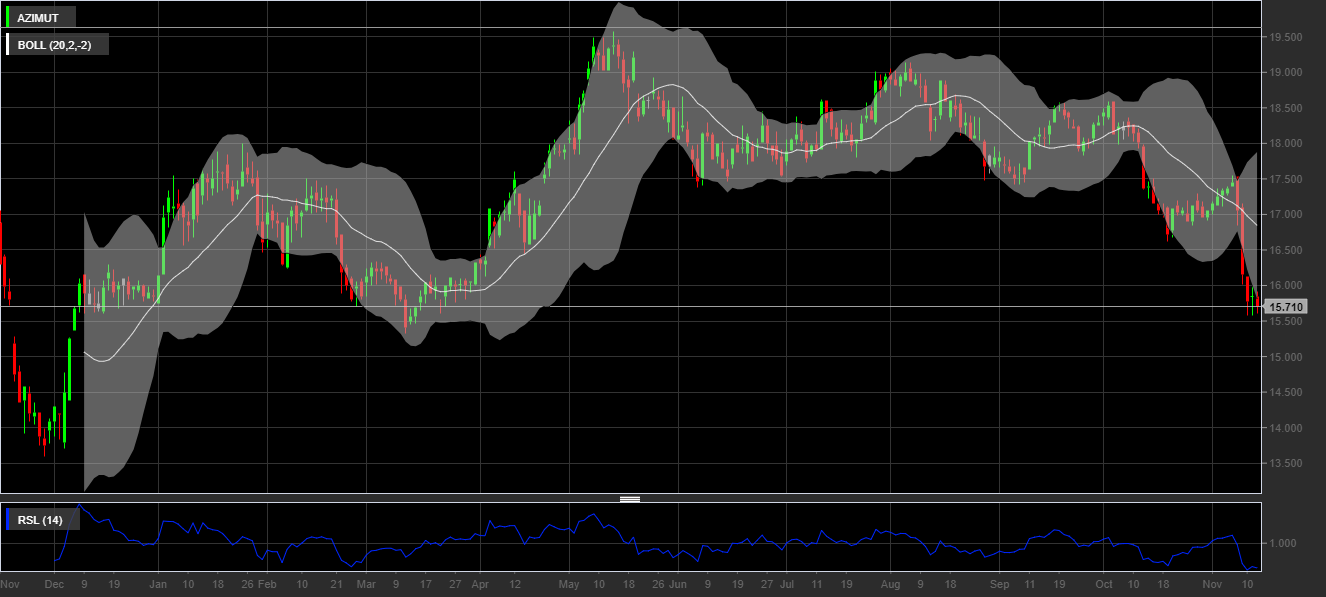Click the 17.500 price axis label
The width and height of the screenshot is (1326, 597).
pos(1285,179)
